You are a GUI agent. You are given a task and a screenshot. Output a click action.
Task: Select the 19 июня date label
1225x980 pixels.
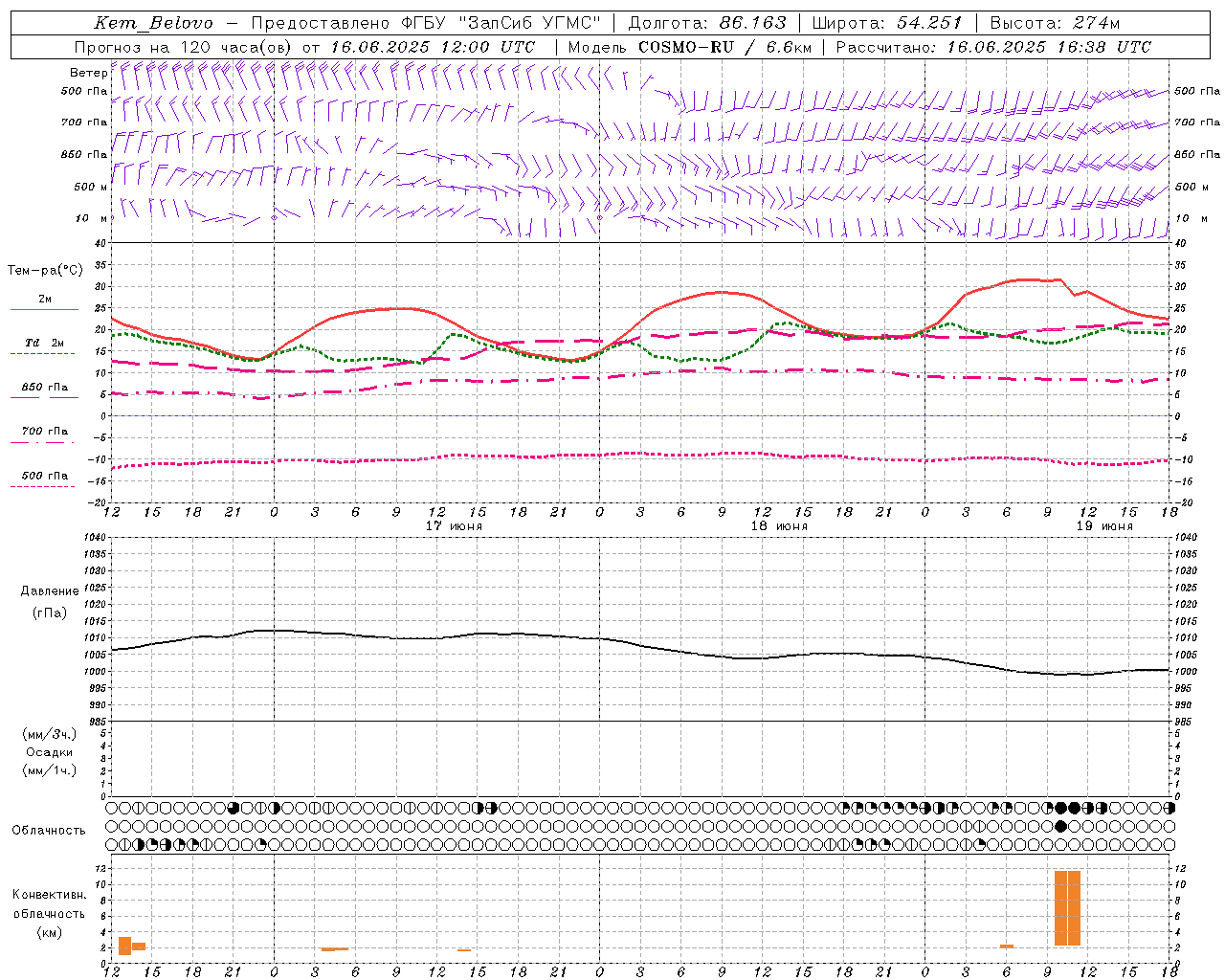[x=1104, y=526]
